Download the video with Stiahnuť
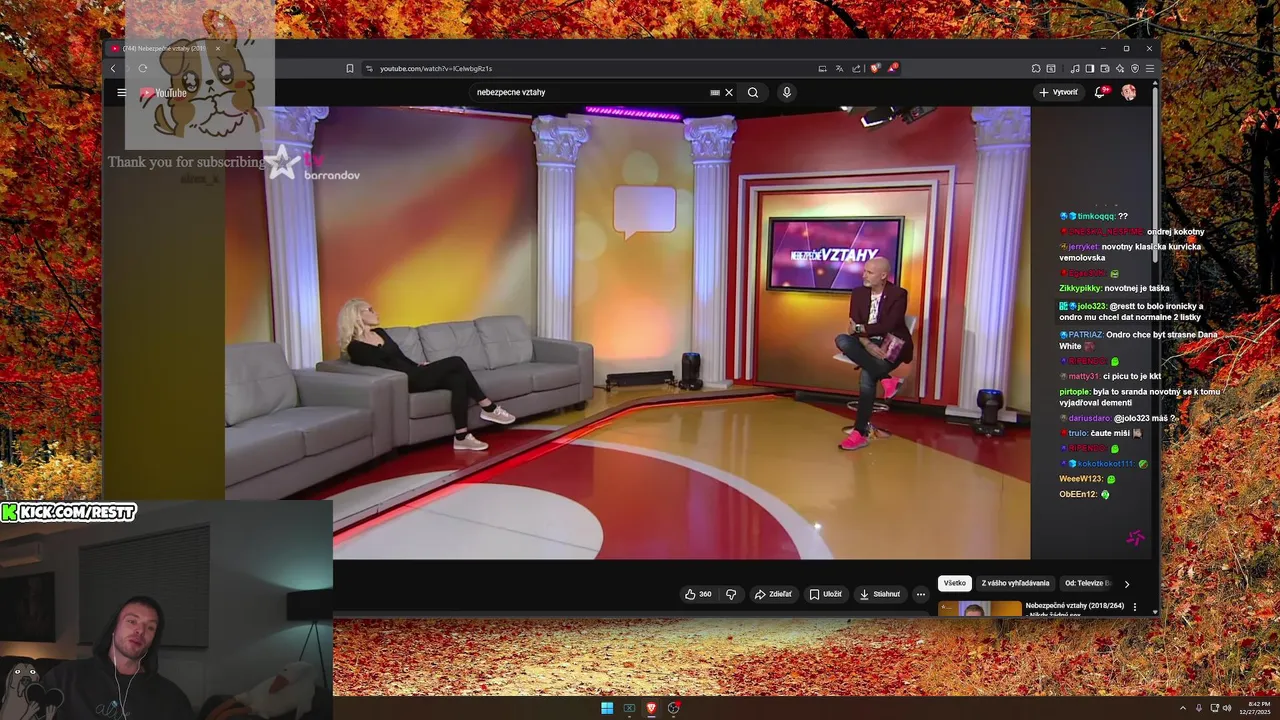The image size is (1280, 720). click(x=880, y=594)
